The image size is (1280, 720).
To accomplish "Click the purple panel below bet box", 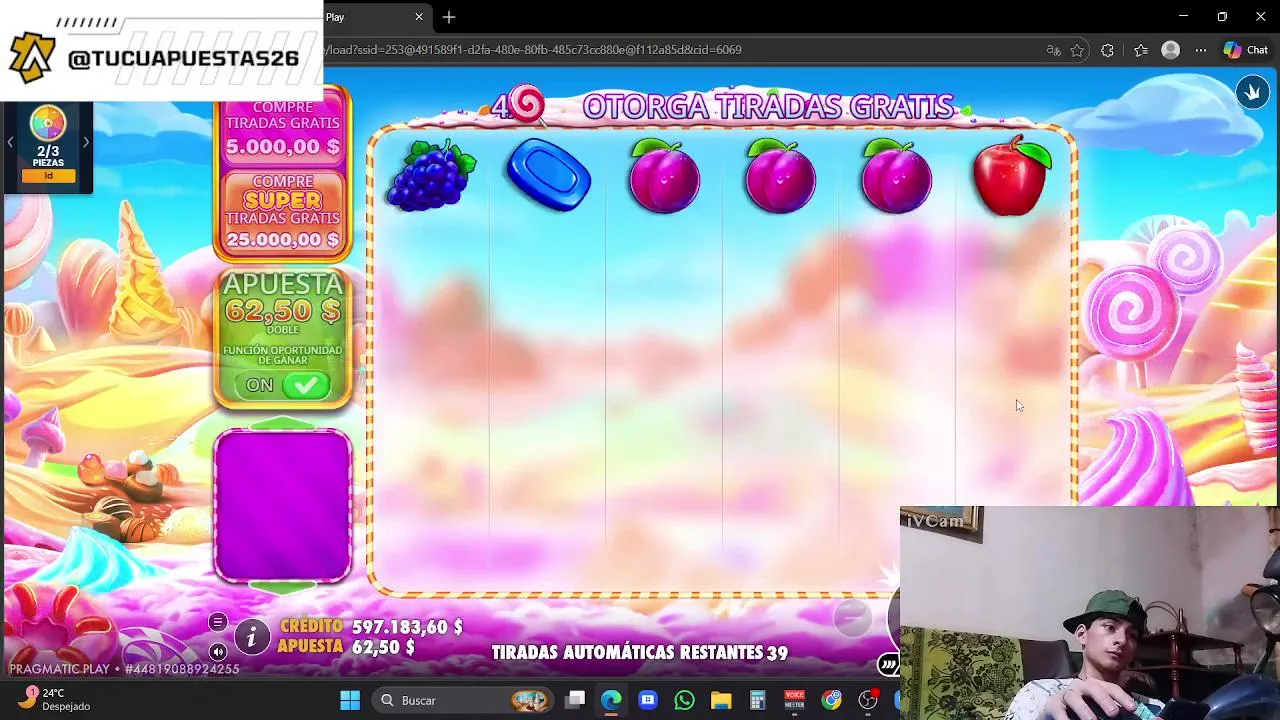I will [283, 505].
